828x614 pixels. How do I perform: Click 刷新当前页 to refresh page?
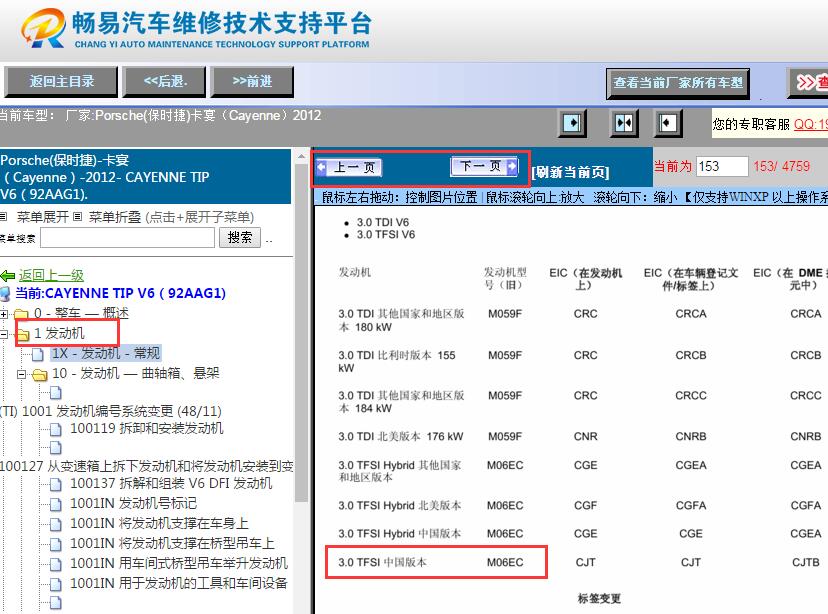(x=570, y=172)
